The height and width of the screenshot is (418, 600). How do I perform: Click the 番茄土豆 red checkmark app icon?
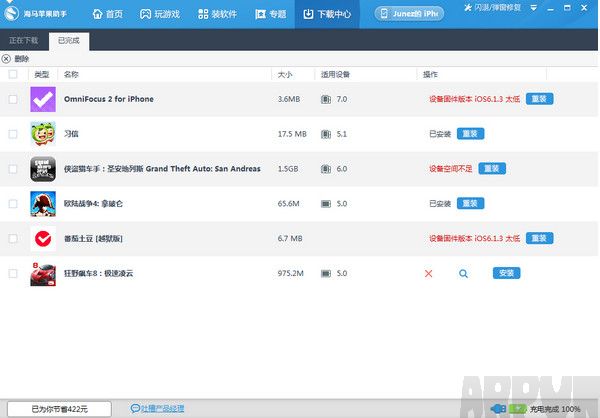click(42, 239)
